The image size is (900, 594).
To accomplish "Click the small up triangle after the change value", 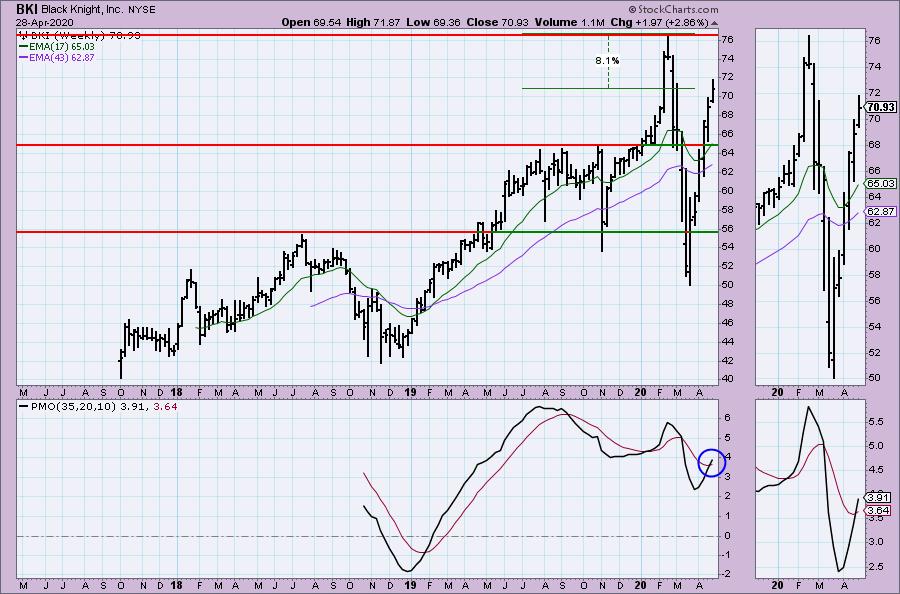I will [x=714, y=24].
